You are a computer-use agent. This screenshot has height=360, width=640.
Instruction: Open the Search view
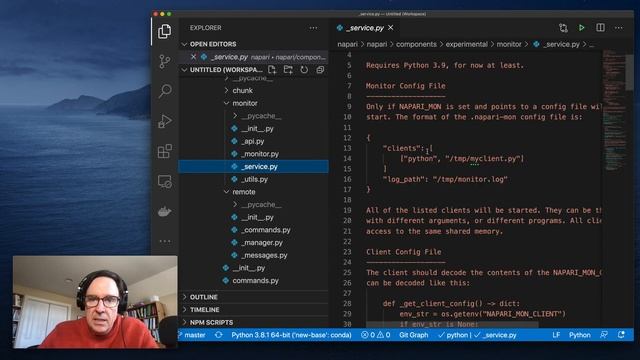coord(165,91)
